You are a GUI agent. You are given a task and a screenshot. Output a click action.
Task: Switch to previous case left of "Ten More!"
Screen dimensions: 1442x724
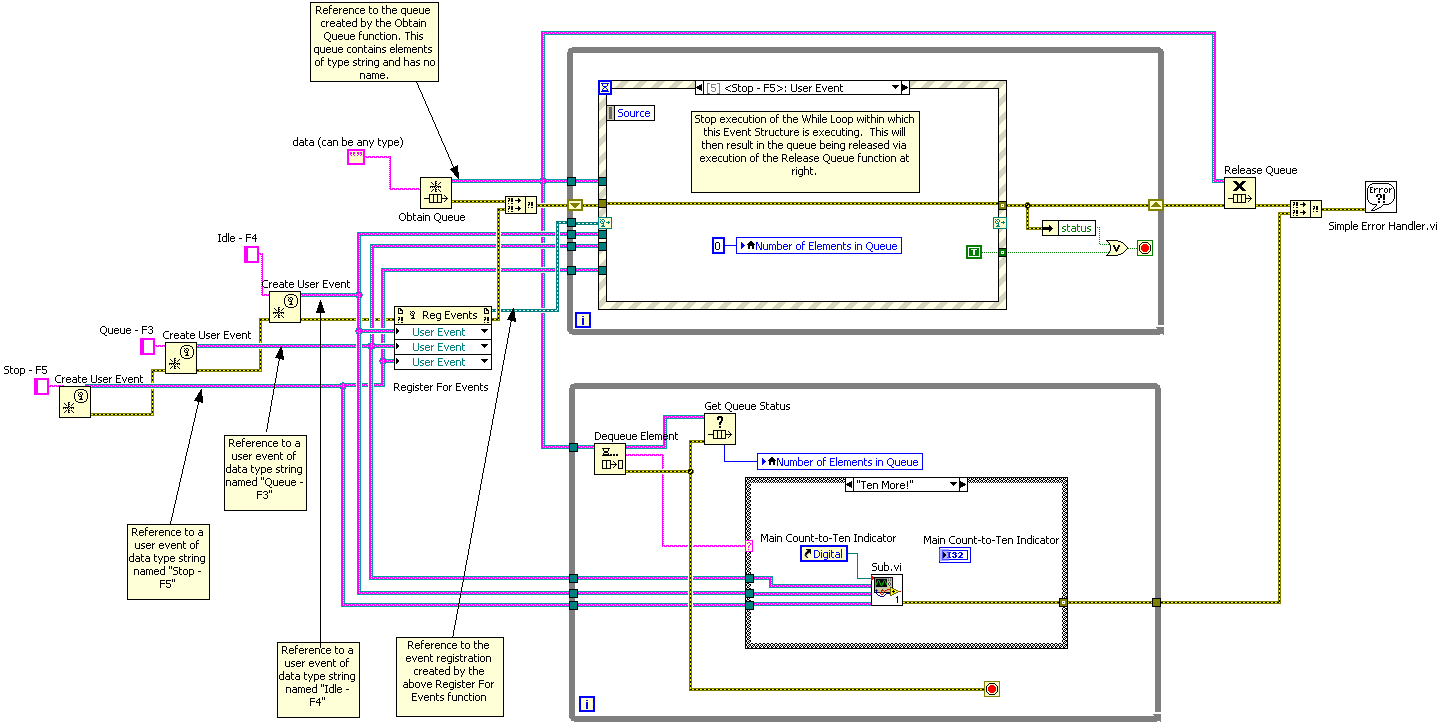[x=850, y=485]
